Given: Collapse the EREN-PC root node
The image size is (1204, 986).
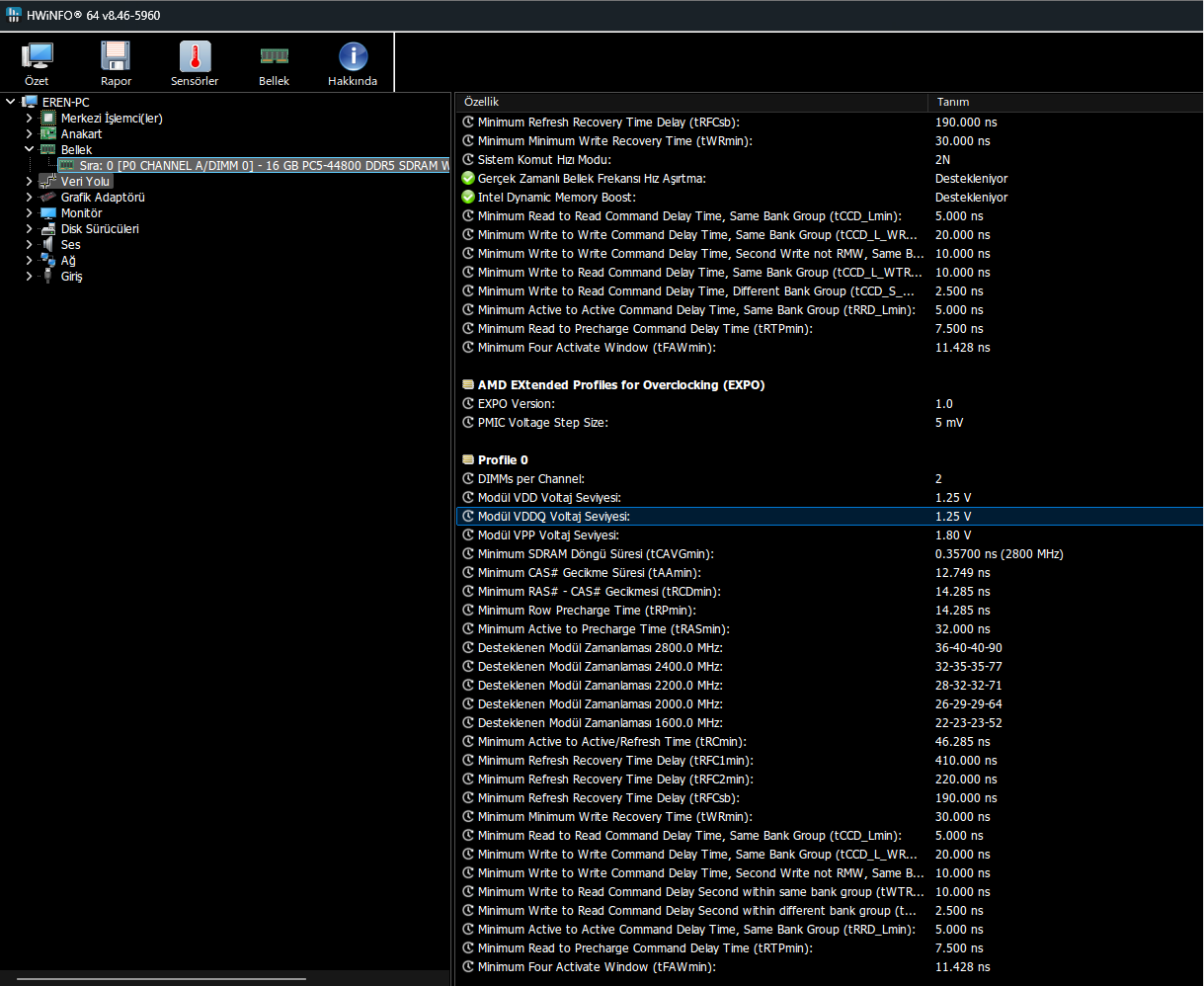Looking at the screenshot, I should point(11,102).
